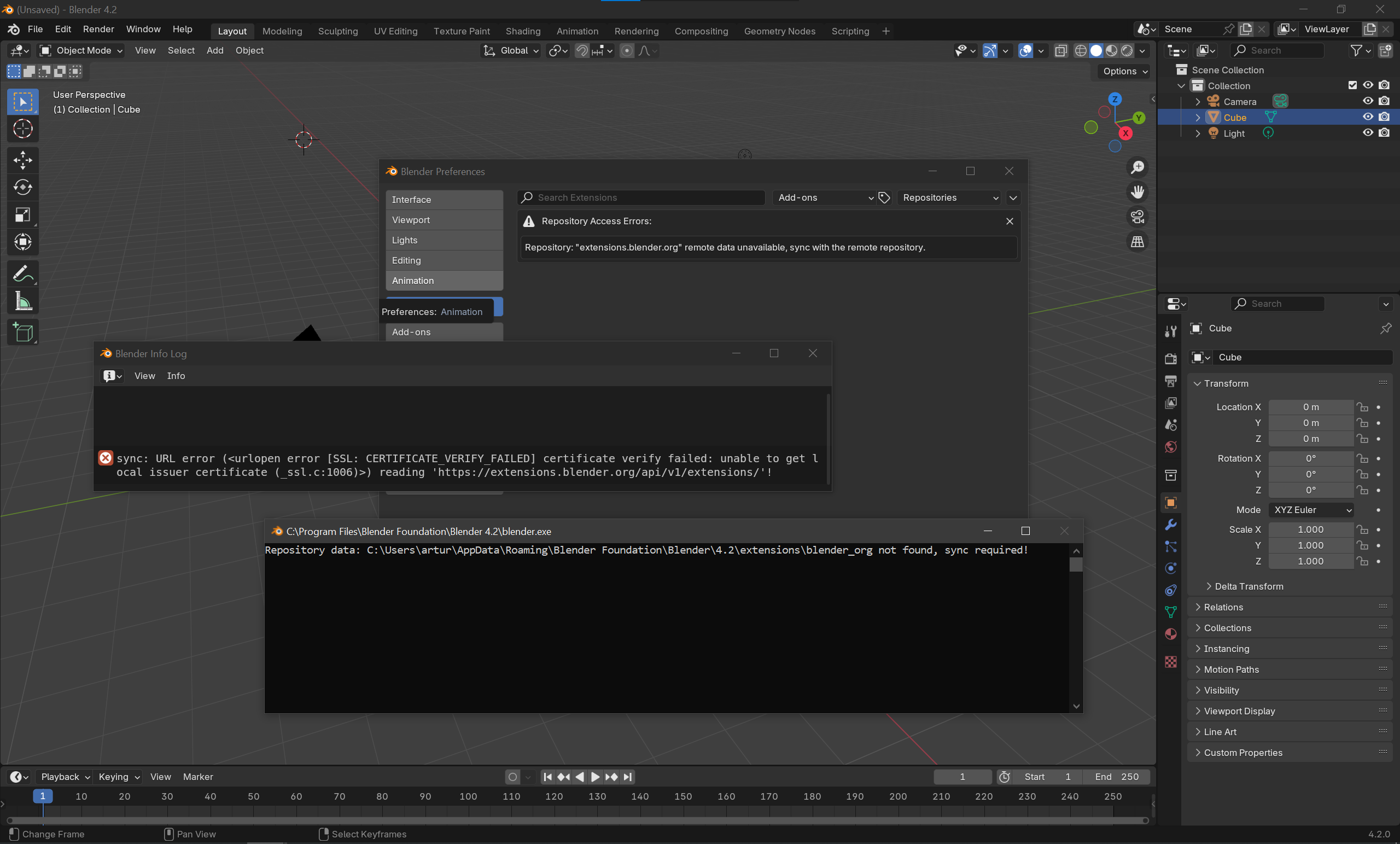The image size is (1400, 844).
Task: Open the Object Mode dropdown
Action: [x=81, y=50]
